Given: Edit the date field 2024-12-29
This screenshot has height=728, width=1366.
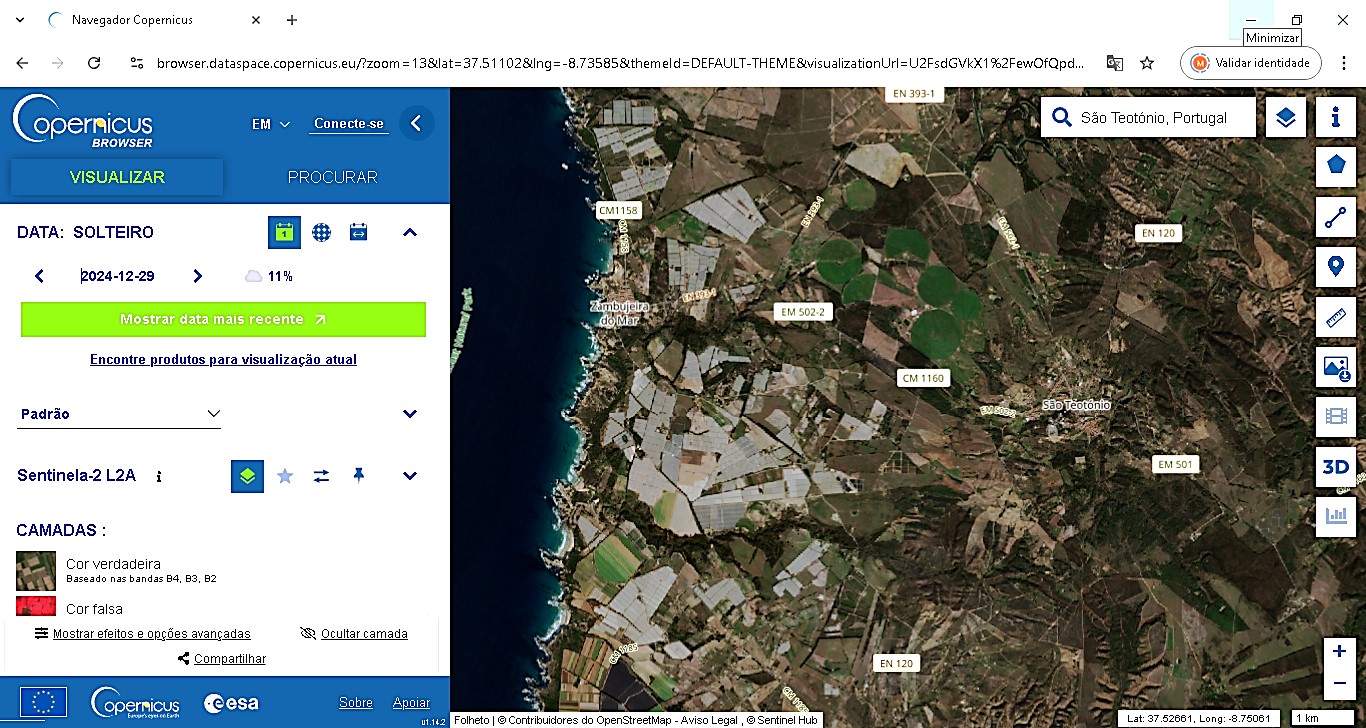Looking at the screenshot, I should pyautogui.click(x=118, y=276).
